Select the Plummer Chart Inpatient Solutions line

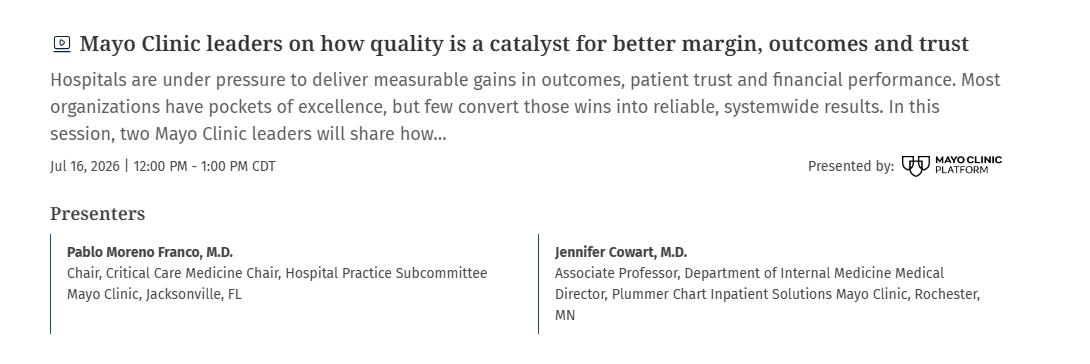[767, 295]
